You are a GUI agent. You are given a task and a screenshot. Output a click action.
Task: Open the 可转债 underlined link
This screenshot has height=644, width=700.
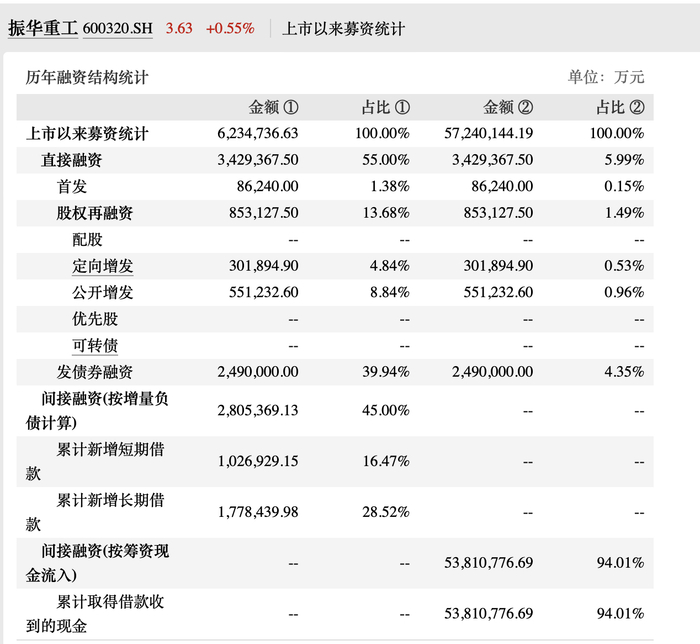(x=95, y=345)
